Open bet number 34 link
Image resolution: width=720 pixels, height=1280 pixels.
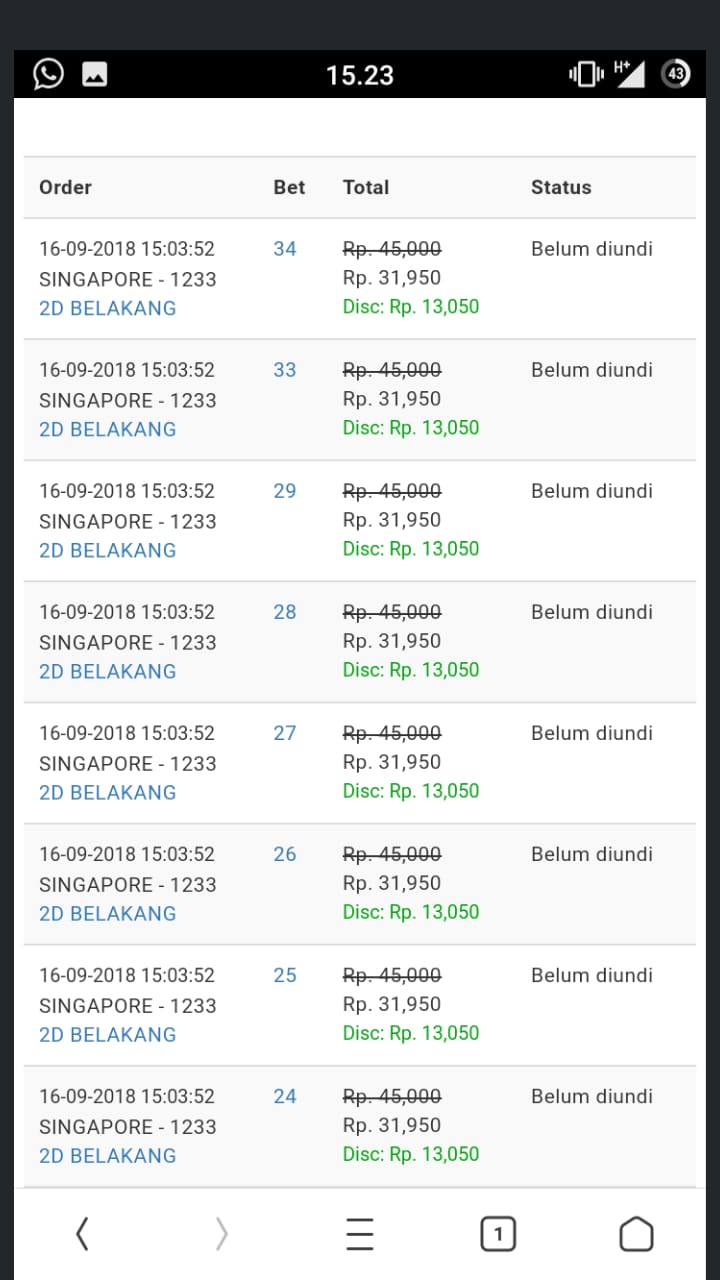coord(285,249)
